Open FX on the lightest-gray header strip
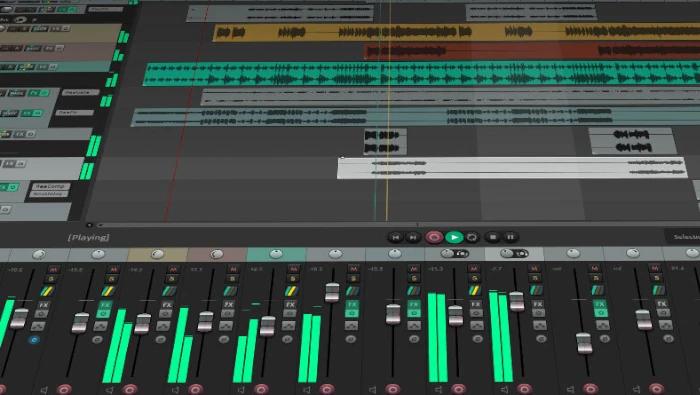700x395 pixels. pyautogui.click(x=538, y=304)
